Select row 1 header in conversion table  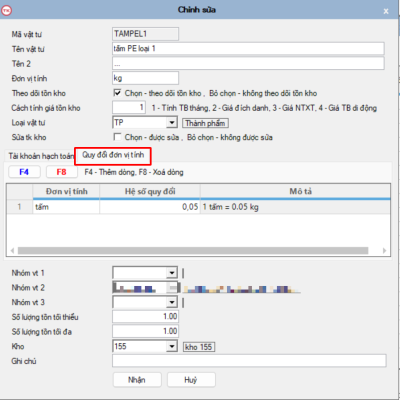click(19, 207)
